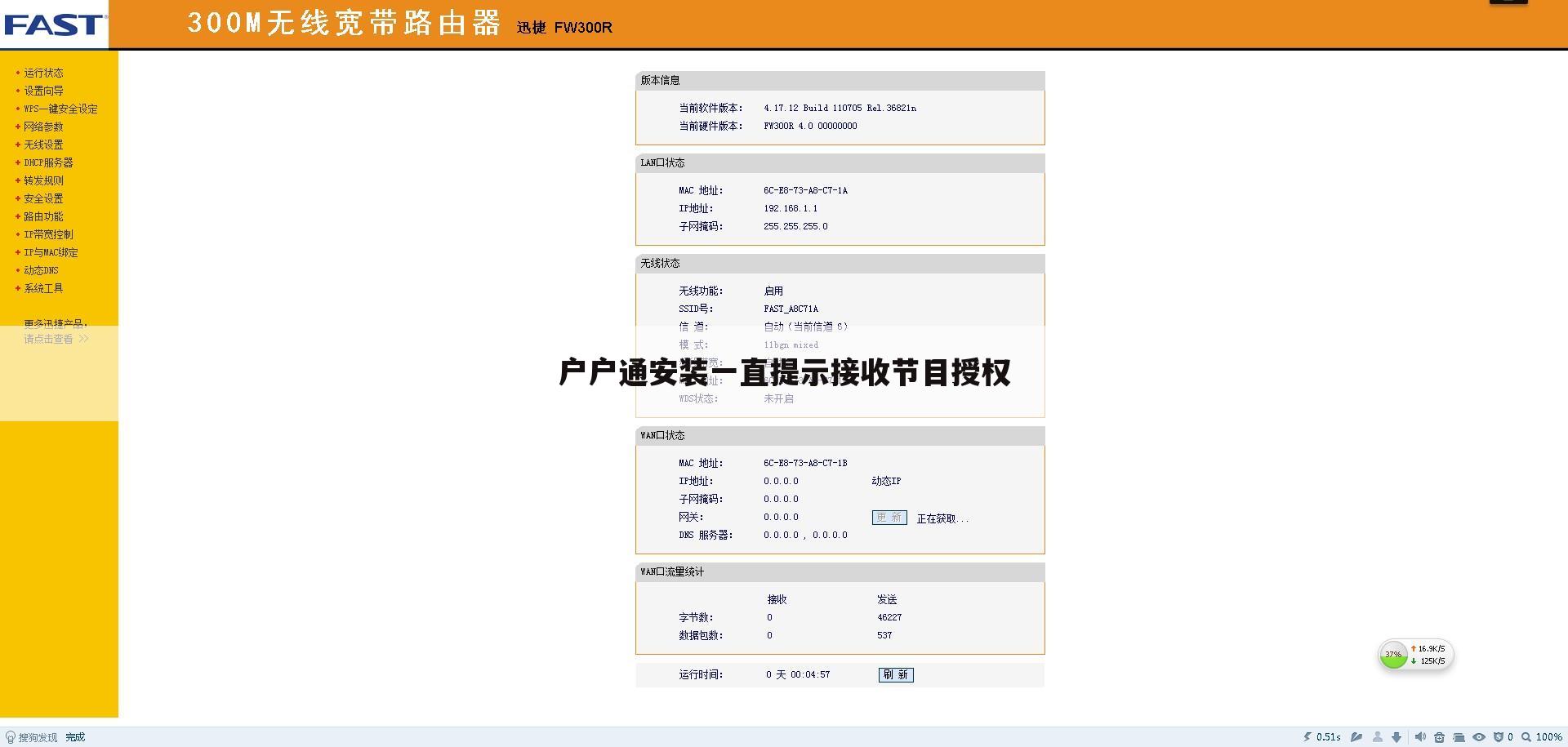Viewport: 1568px width, 747px height.
Task: Click the 正在获取... status text
Action: tap(942, 518)
